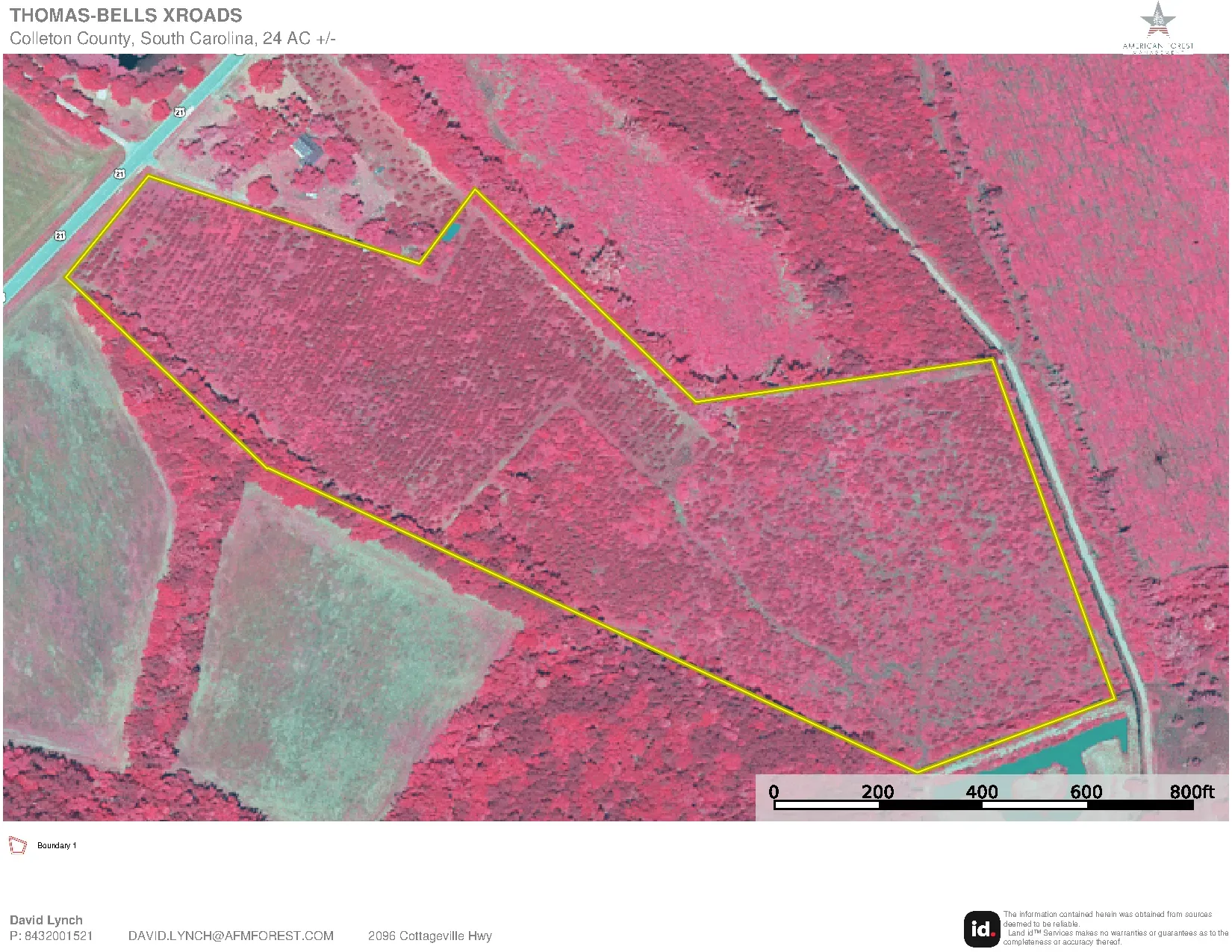
Task: Click the Boundary 1 legend polygon icon
Action: [x=17, y=845]
